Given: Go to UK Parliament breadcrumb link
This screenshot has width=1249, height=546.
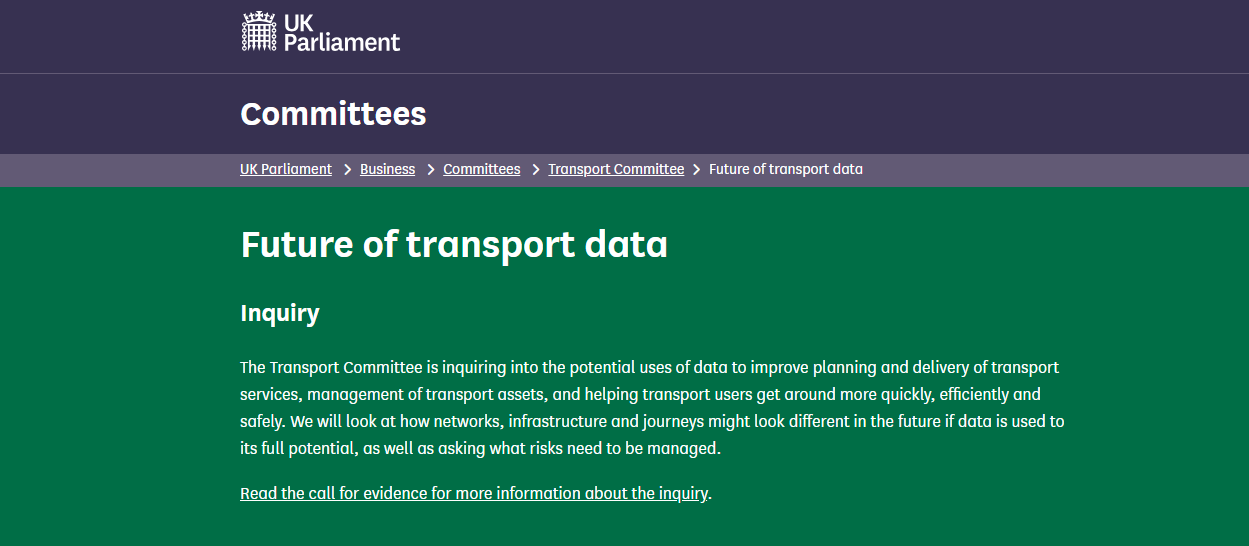Looking at the screenshot, I should 286,169.
